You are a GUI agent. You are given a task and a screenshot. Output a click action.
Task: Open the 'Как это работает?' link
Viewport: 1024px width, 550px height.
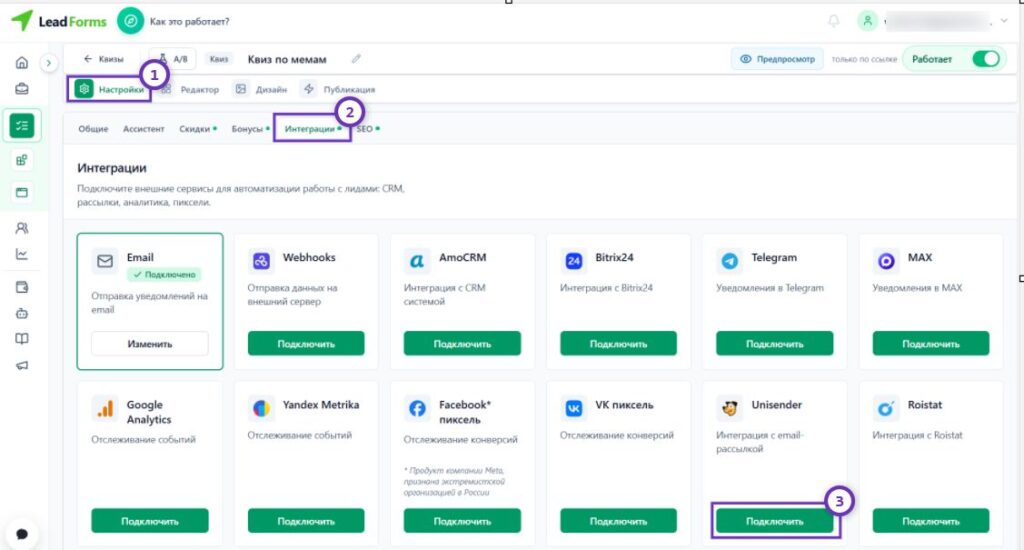coord(189,22)
